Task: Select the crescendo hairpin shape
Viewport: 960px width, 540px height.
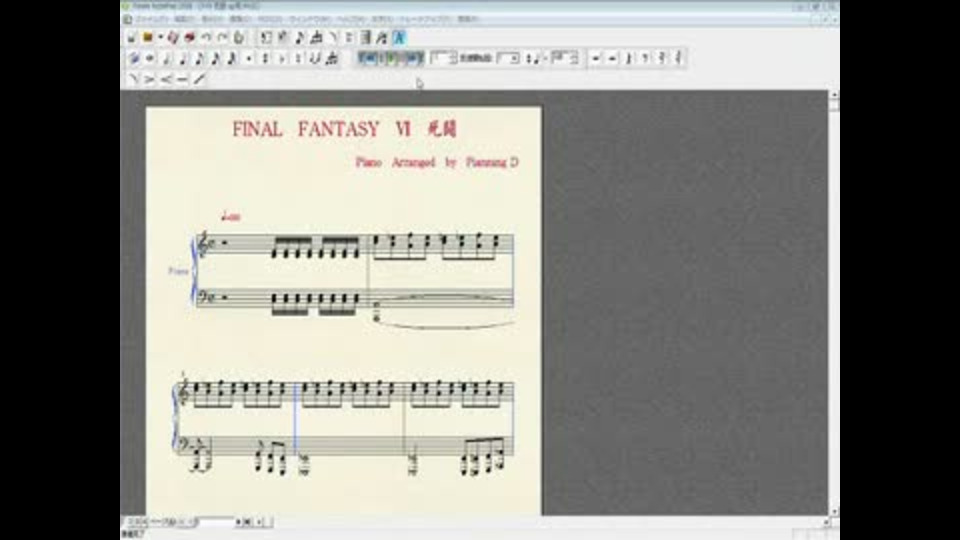Action: (x=166, y=79)
